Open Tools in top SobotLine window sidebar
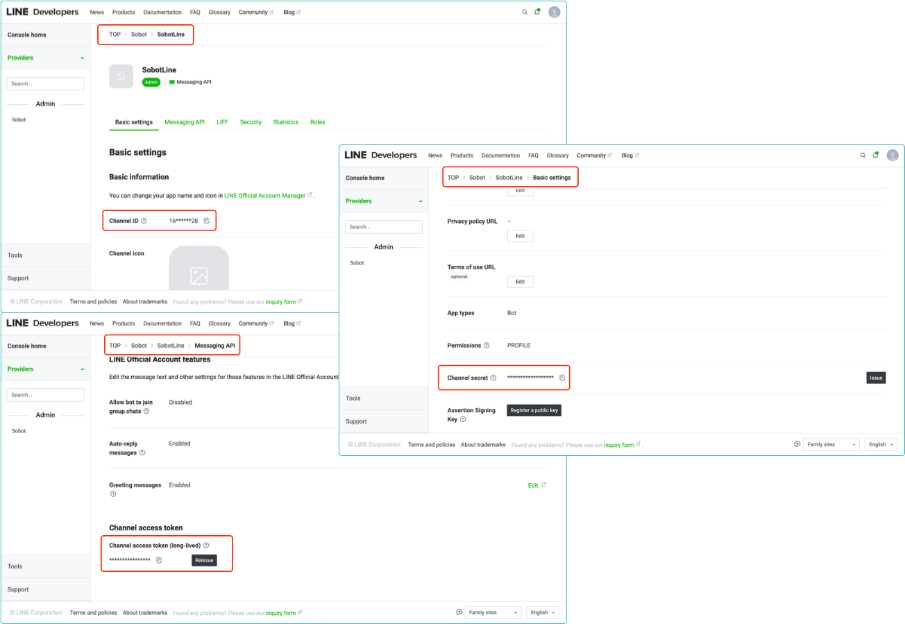The image size is (905, 624). (x=15, y=255)
